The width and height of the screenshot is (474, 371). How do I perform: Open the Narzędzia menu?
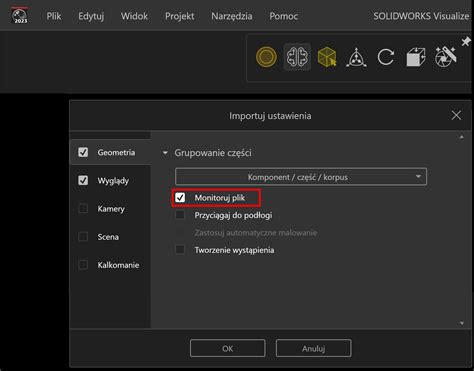point(232,16)
